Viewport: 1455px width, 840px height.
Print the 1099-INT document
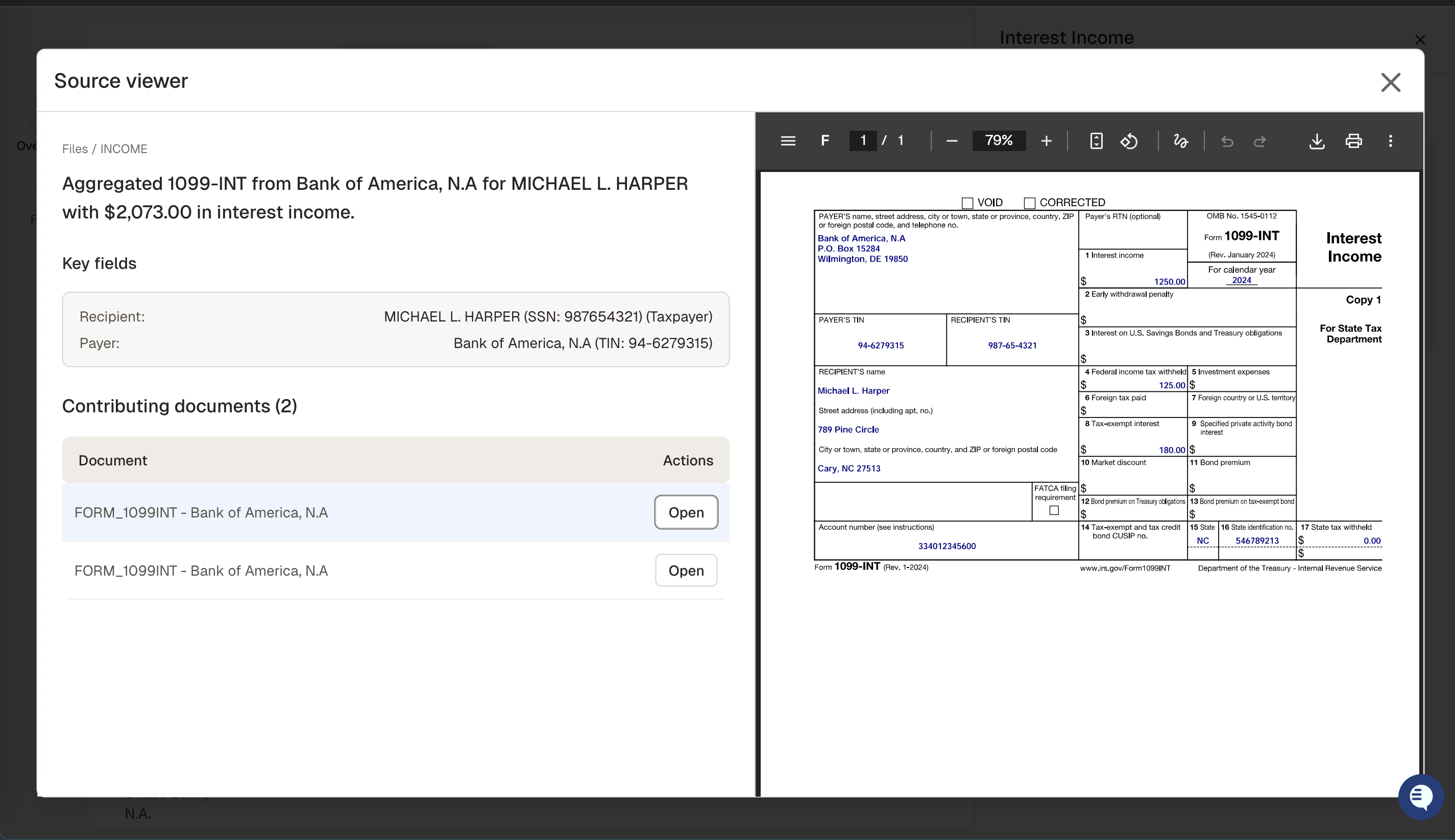tap(1353, 140)
